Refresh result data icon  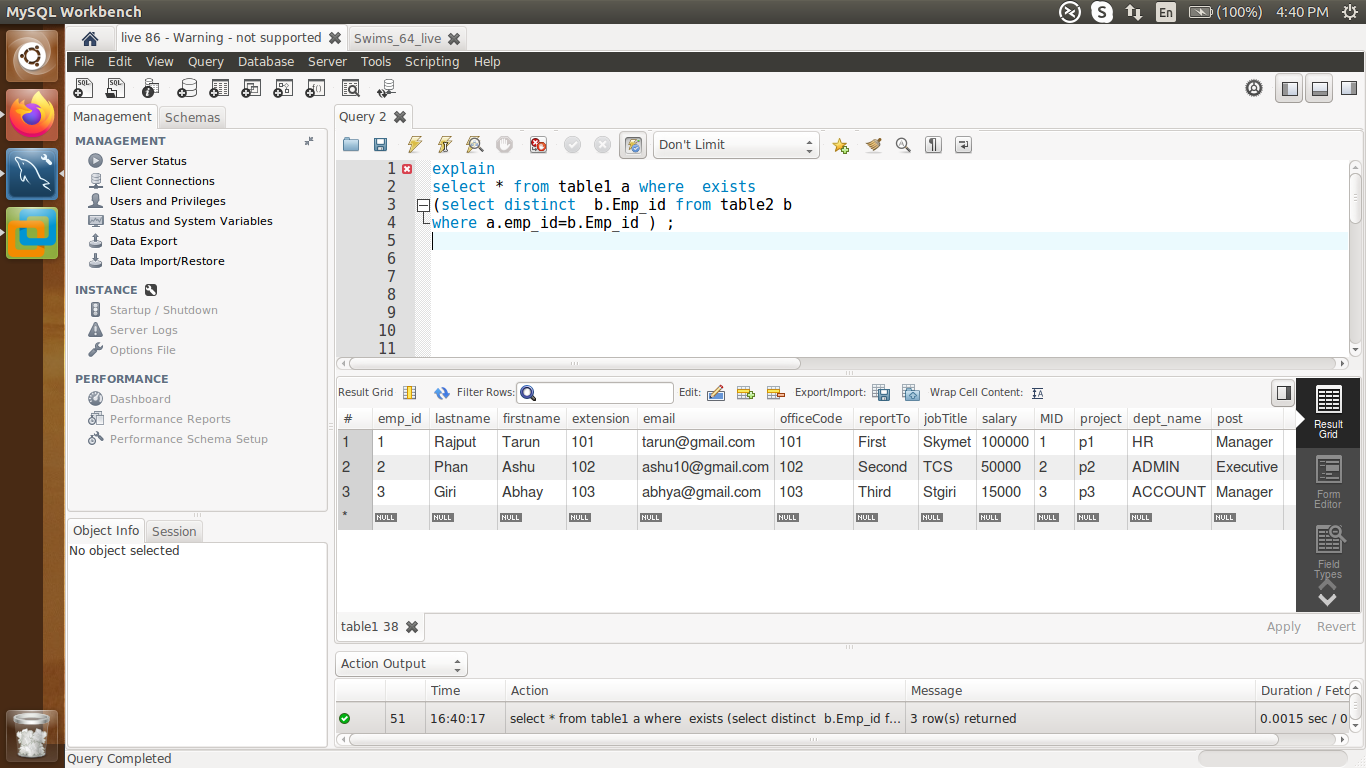point(442,393)
